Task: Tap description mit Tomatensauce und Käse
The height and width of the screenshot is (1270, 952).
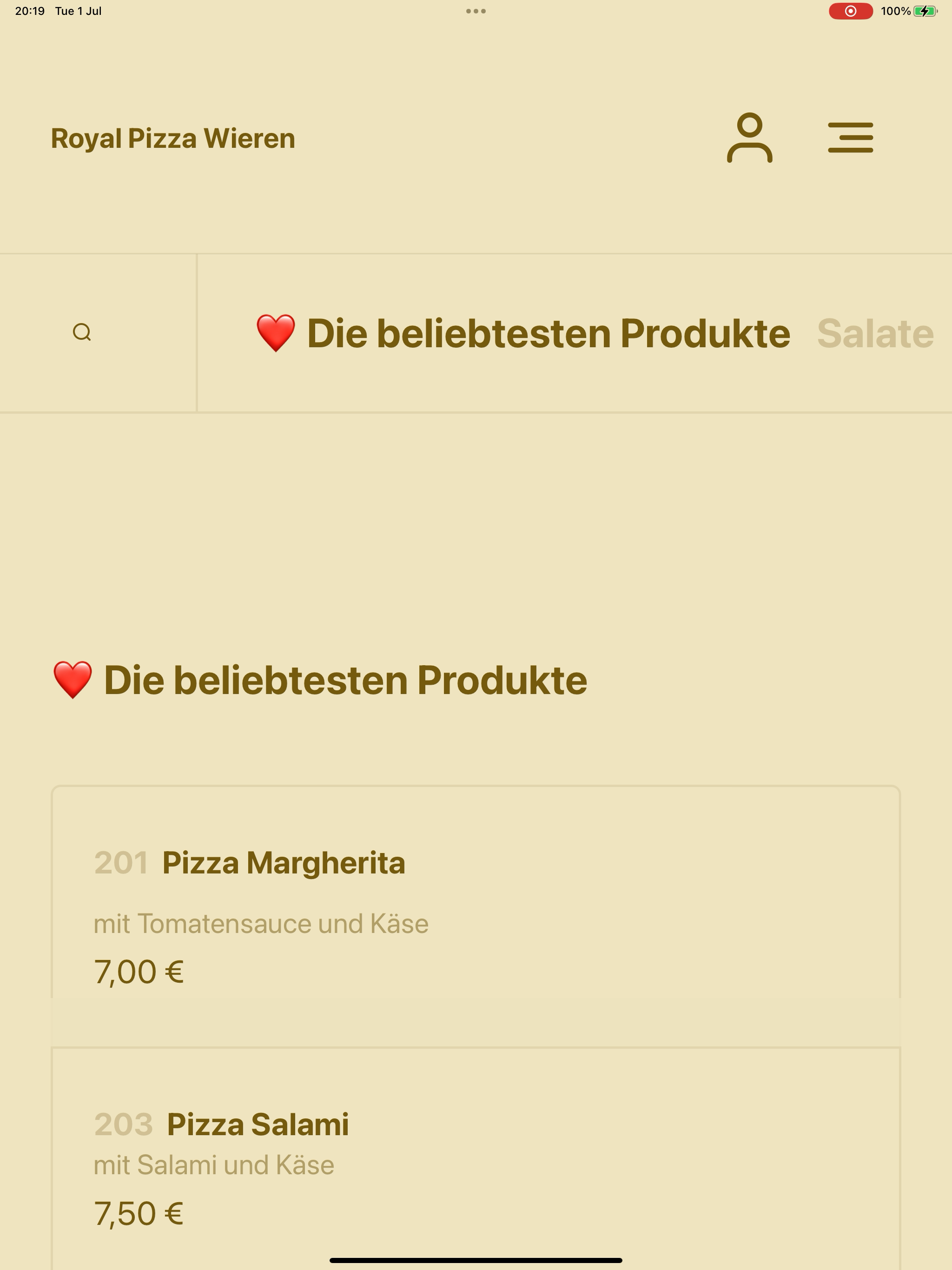Action: pos(261,924)
